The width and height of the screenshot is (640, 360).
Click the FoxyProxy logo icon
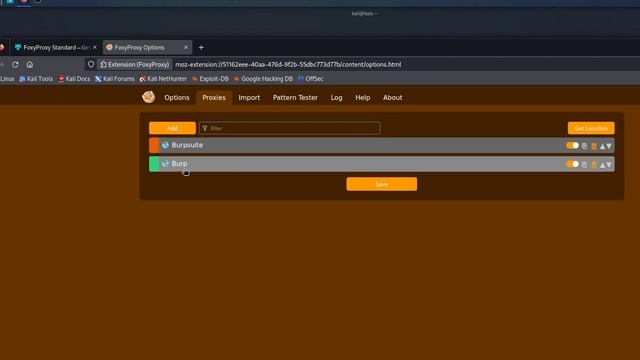(x=149, y=97)
